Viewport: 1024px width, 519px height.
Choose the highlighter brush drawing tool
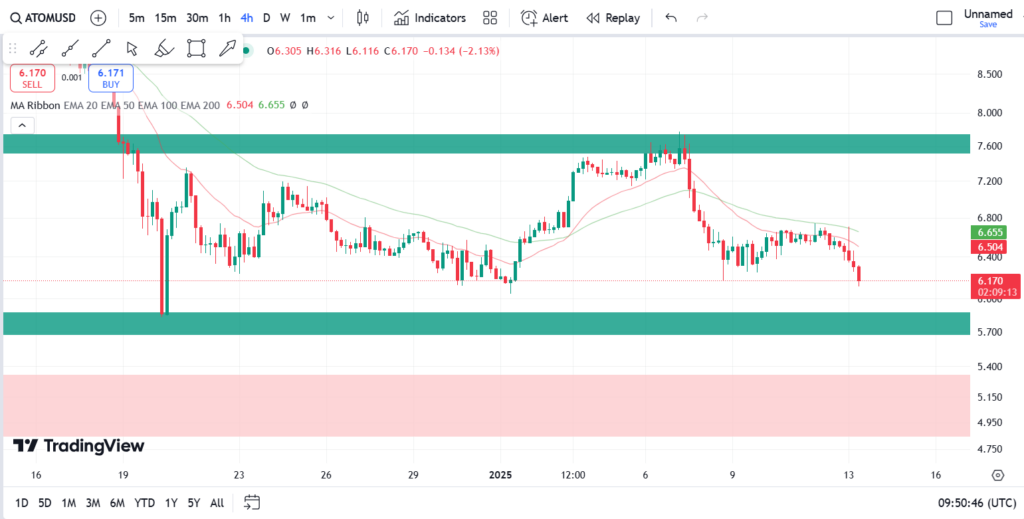tap(164, 47)
